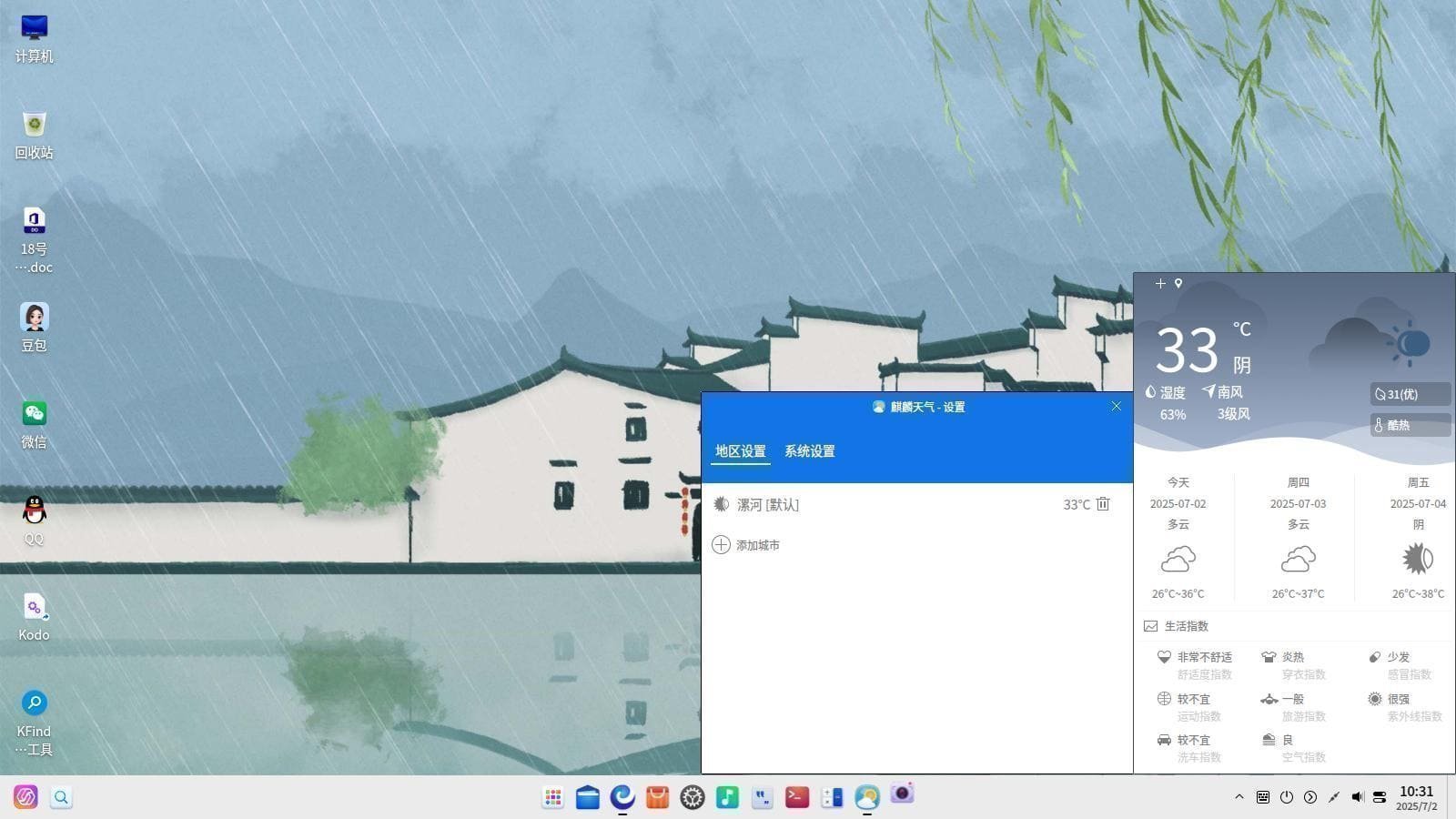Click 周五 overcast forecast icon
The width and height of the screenshot is (1456, 819).
1418,559
